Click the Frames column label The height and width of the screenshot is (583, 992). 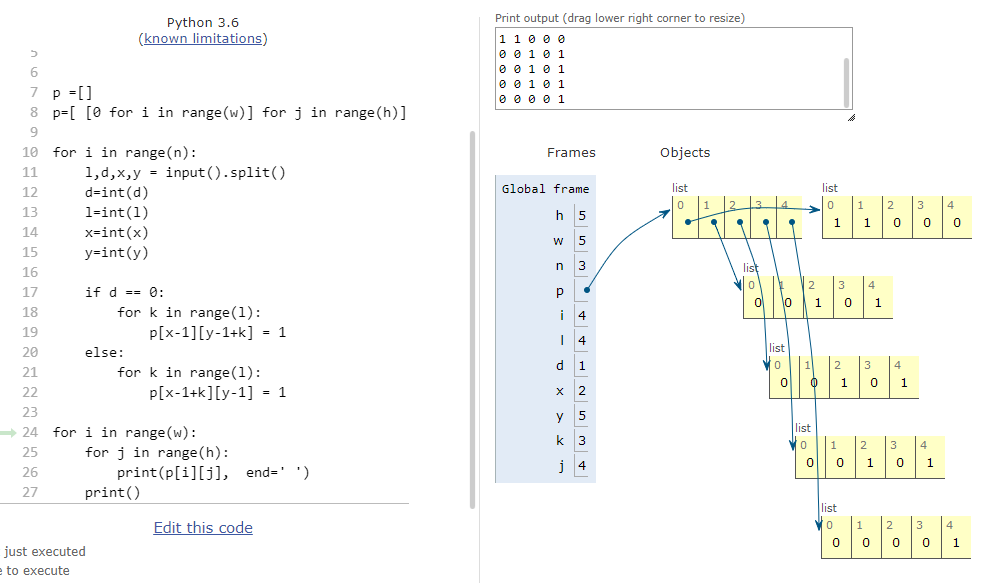(571, 152)
